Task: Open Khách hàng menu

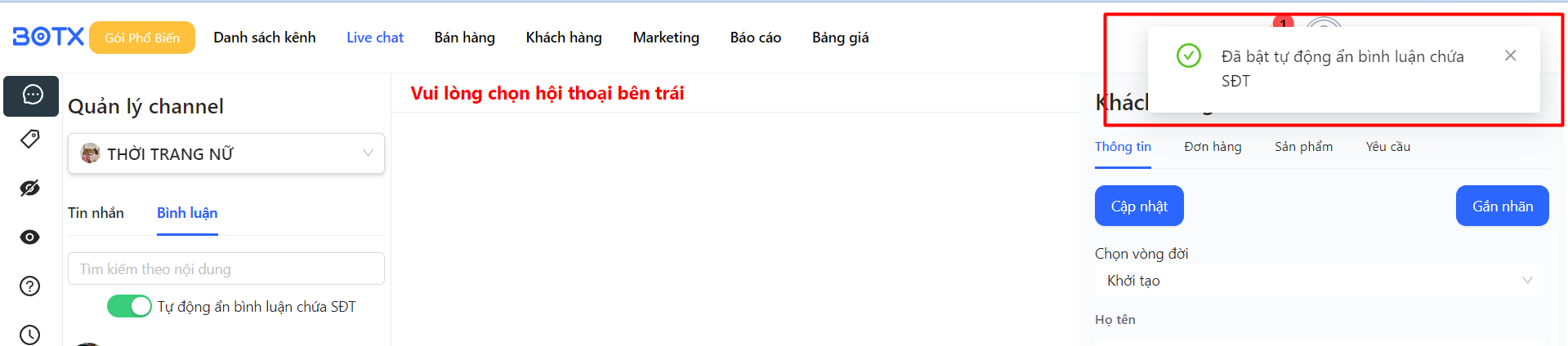Action: point(564,38)
